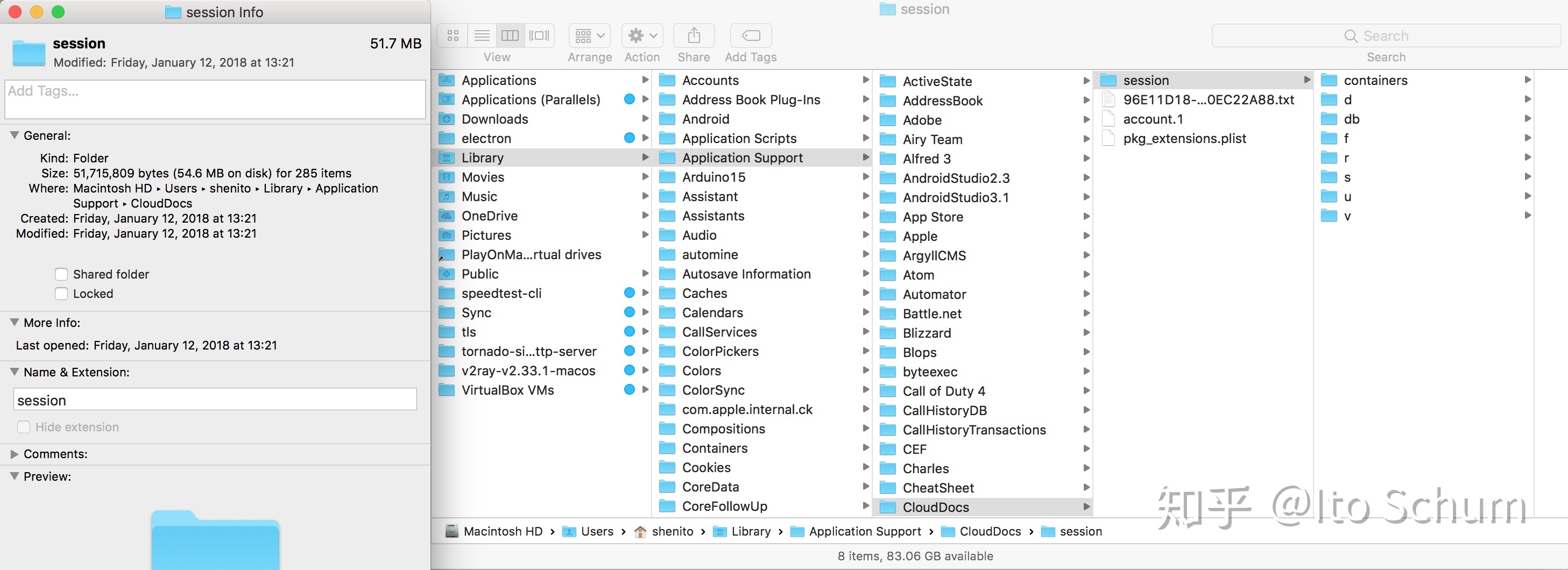Enable the Shared folder checkbox
This screenshot has width=1568, height=570.
click(x=61, y=274)
